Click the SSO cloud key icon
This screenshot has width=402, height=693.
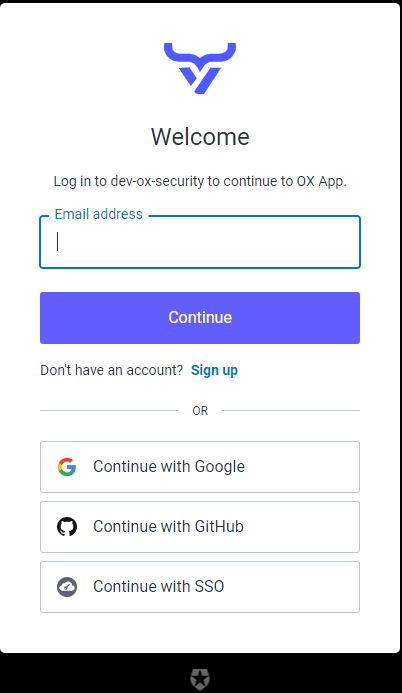[67, 587]
